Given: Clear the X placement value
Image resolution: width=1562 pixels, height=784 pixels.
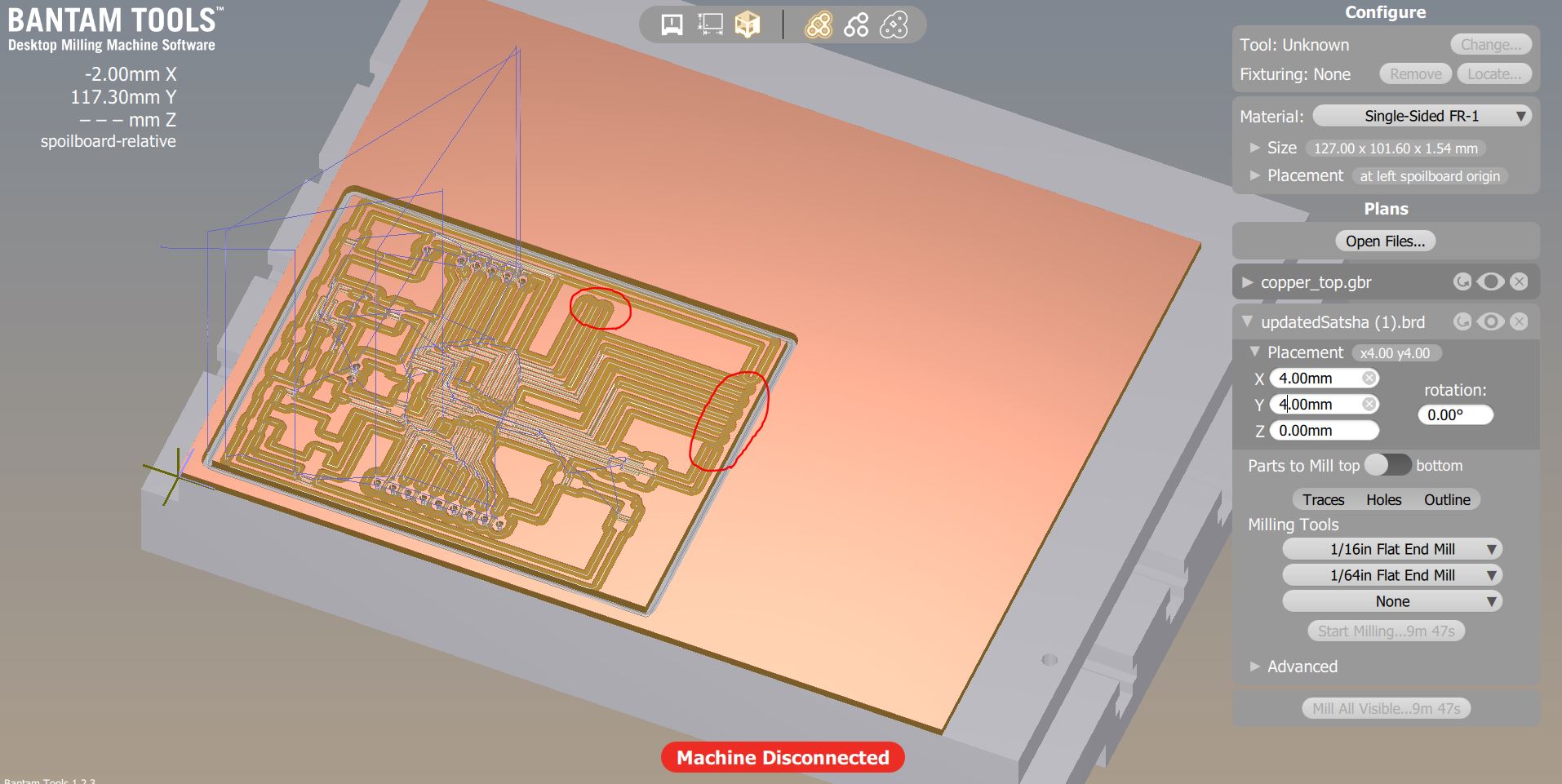Looking at the screenshot, I should tap(1369, 378).
